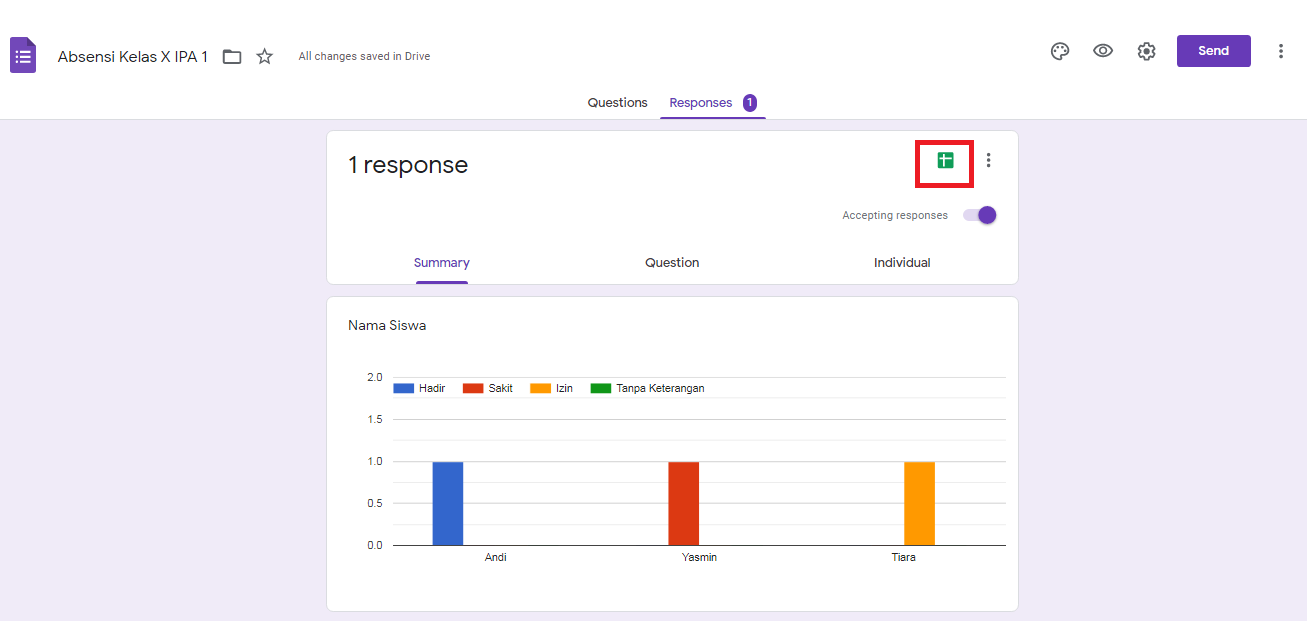Click the Send button
1307x621 pixels.
coord(1213,50)
